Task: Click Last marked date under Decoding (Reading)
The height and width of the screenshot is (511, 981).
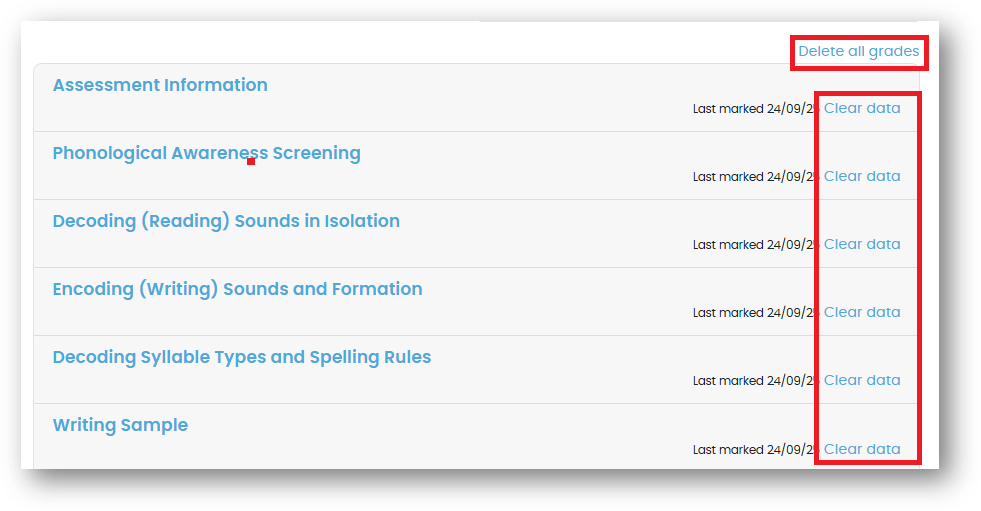Action: [755, 245]
